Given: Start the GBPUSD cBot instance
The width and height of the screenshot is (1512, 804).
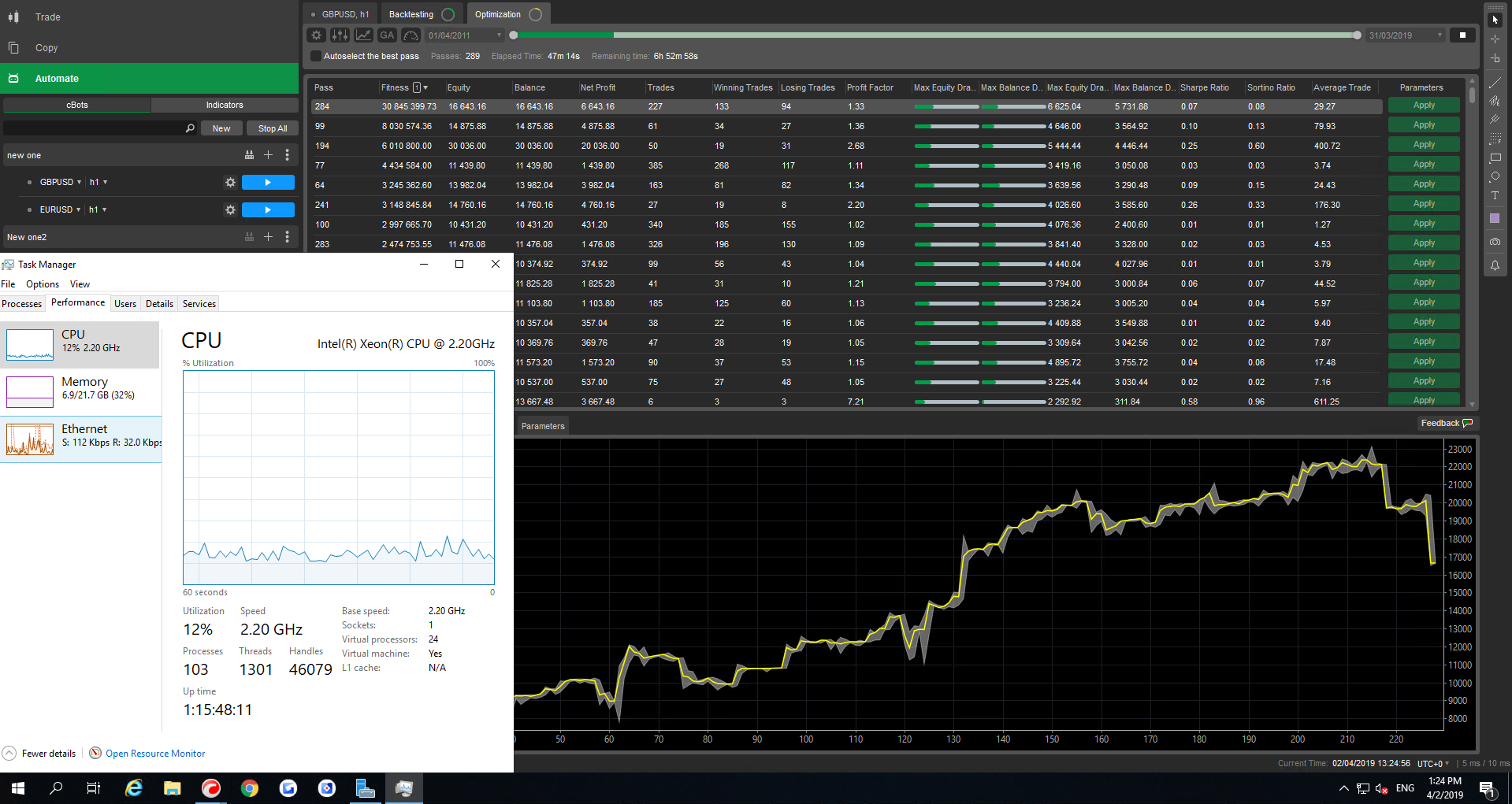Looking at the screenshot, I should [268, 183].
